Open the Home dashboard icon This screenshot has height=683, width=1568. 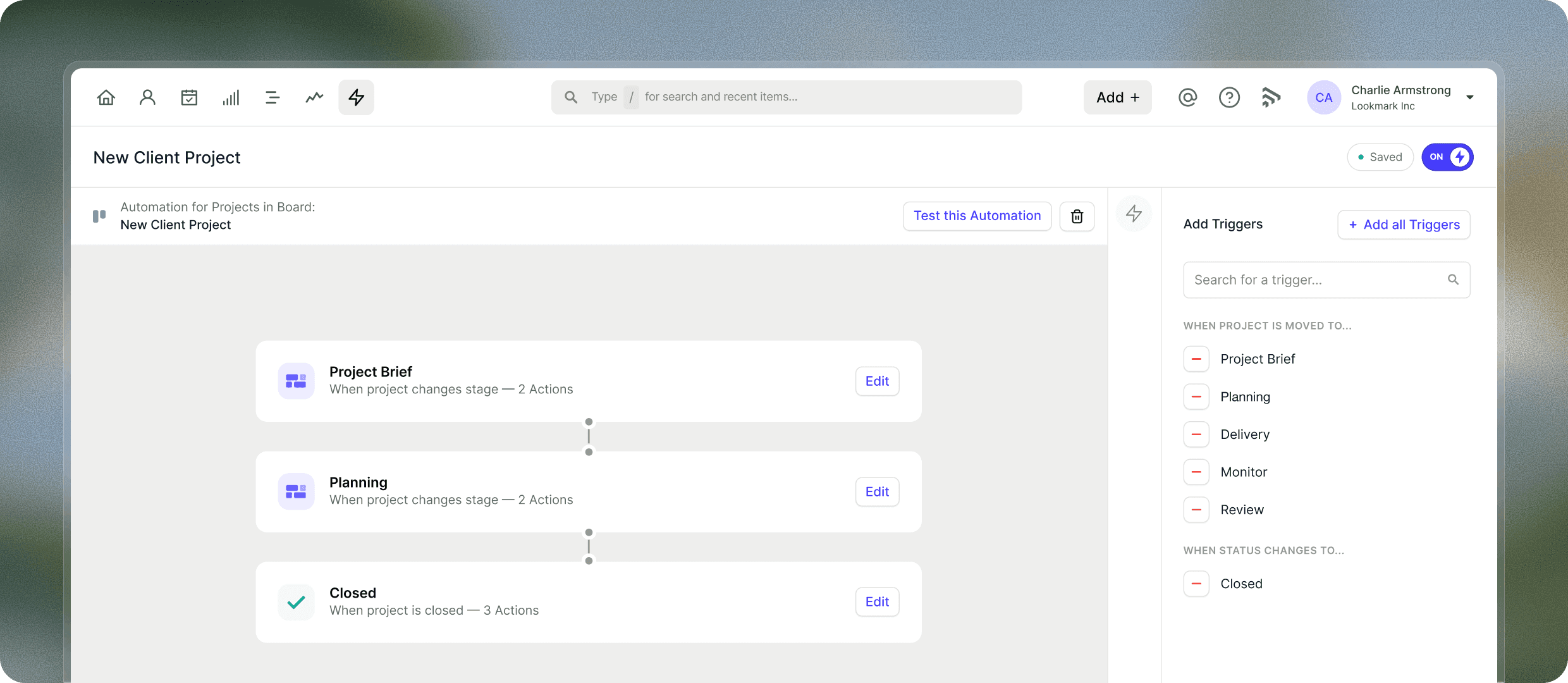[x=106, y=97]
